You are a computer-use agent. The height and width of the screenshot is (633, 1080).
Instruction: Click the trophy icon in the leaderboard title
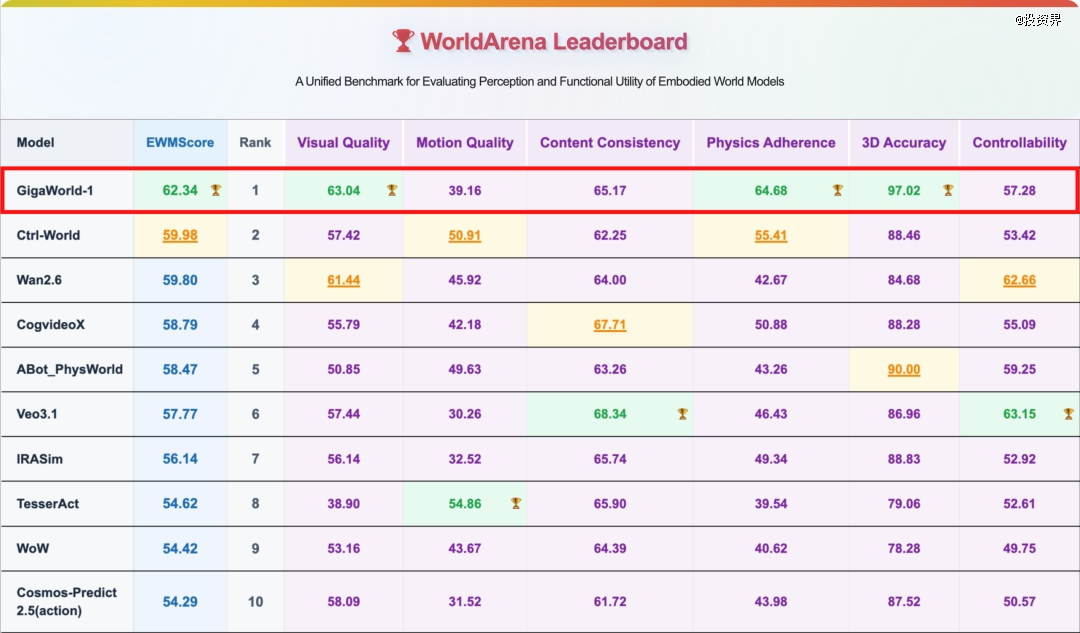403,41
